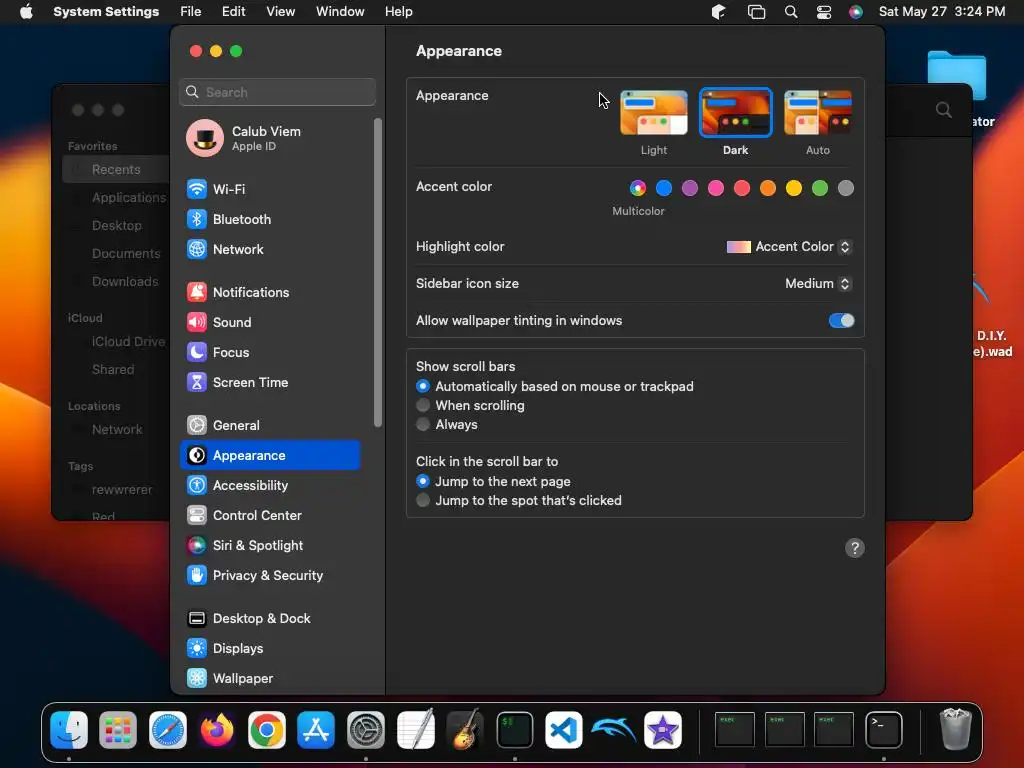
Task: Open the Apple menu
Action: tap(26, 12)
